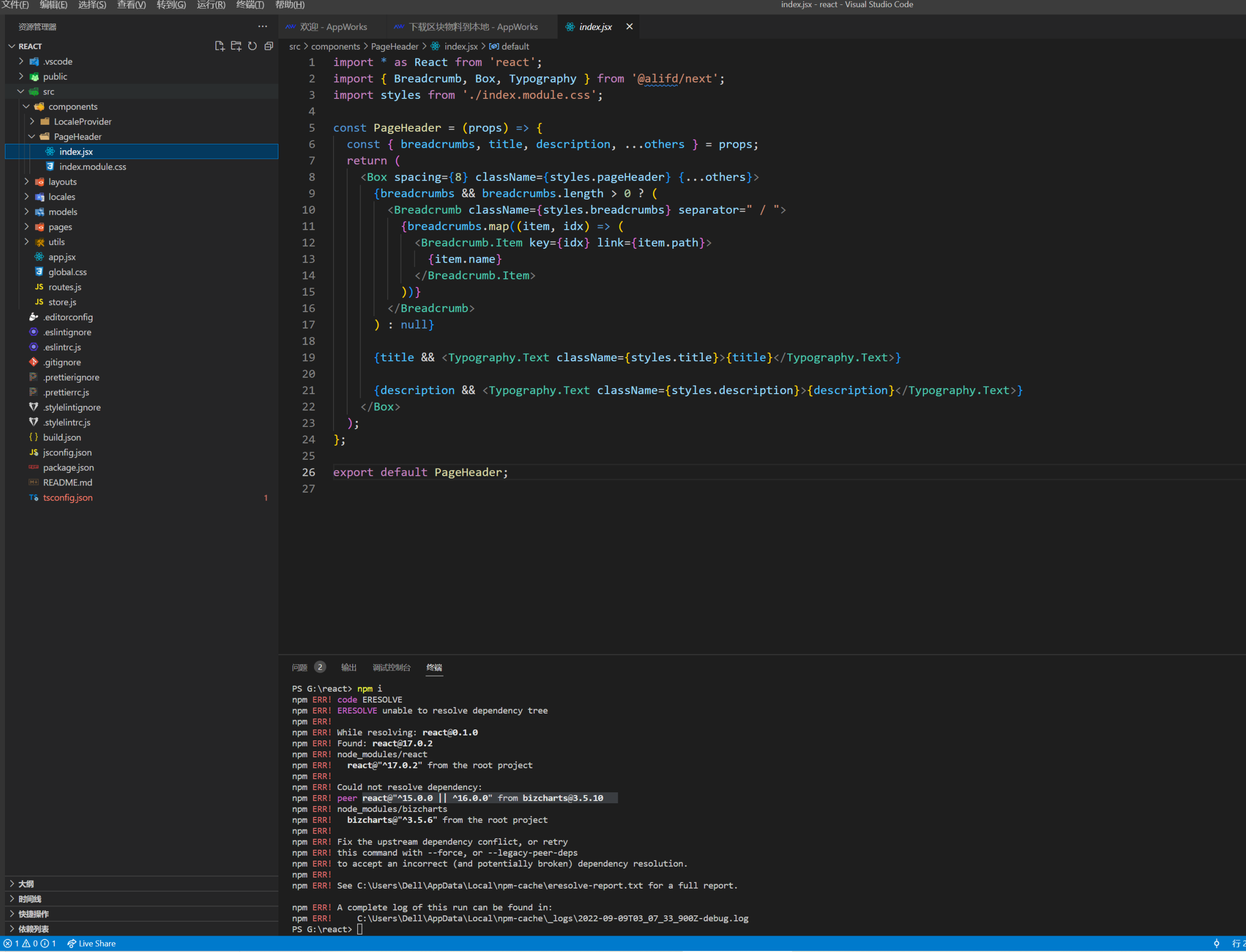
Task: Click the New File icon in Explorer
Action: (219, 46)
